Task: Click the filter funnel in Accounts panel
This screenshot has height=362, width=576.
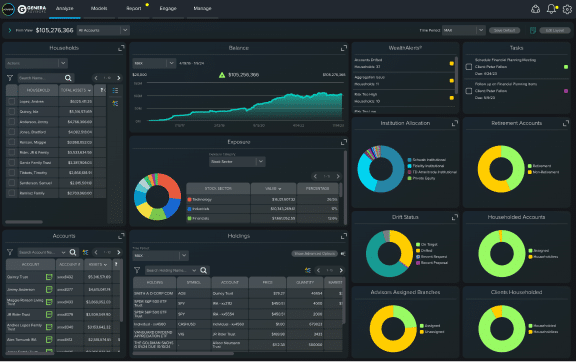Action: (10, 252)
